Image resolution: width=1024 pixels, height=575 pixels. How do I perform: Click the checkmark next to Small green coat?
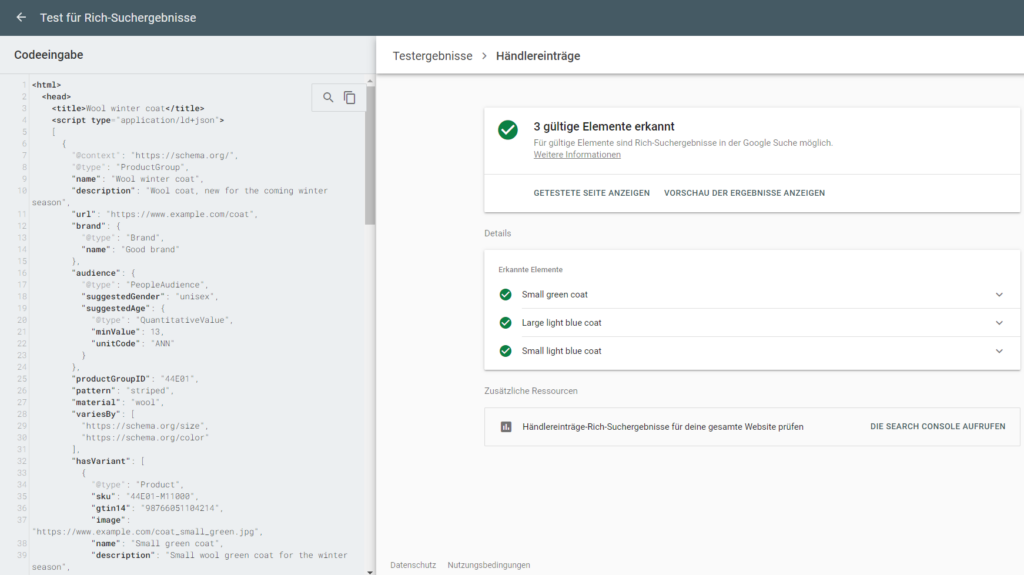point(505,295)
